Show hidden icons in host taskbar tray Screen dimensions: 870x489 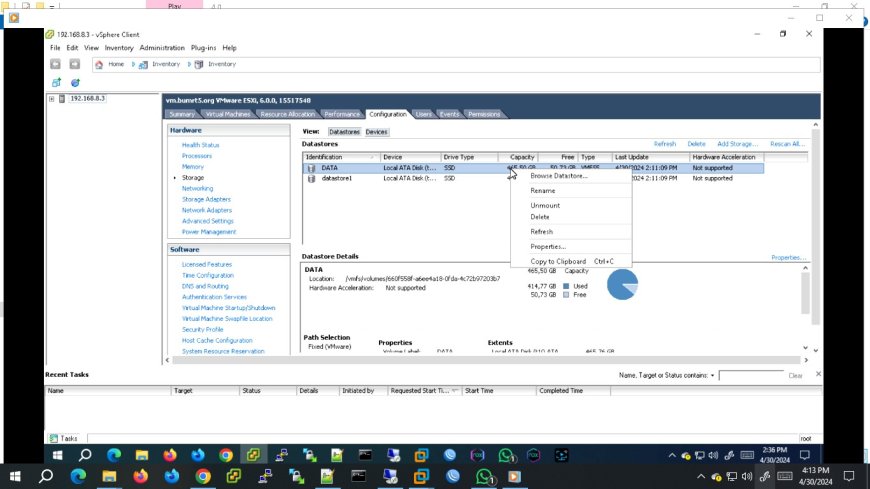[x=701, y=477]
